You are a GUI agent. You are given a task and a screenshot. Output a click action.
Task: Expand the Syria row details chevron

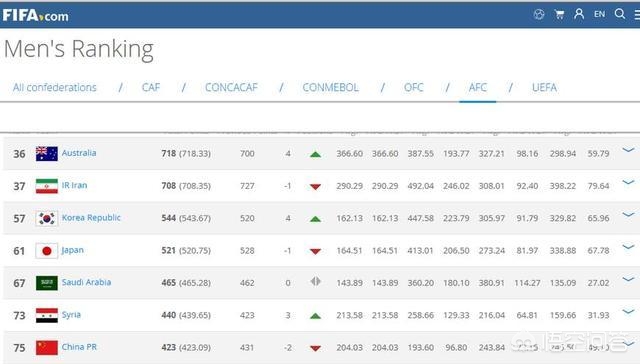[x=628, y=312]
